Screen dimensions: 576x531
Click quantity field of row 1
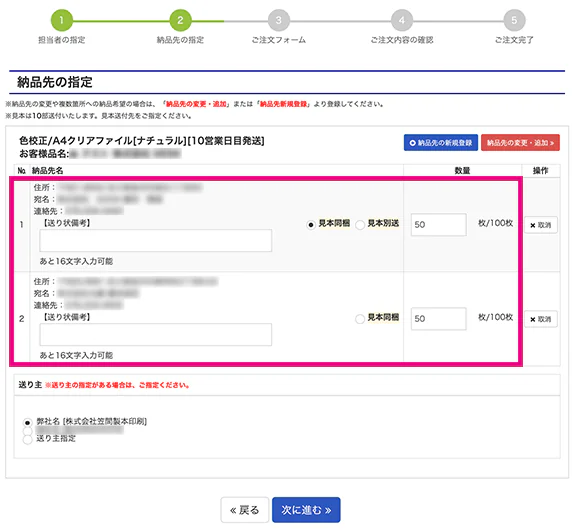click(439, 224)
